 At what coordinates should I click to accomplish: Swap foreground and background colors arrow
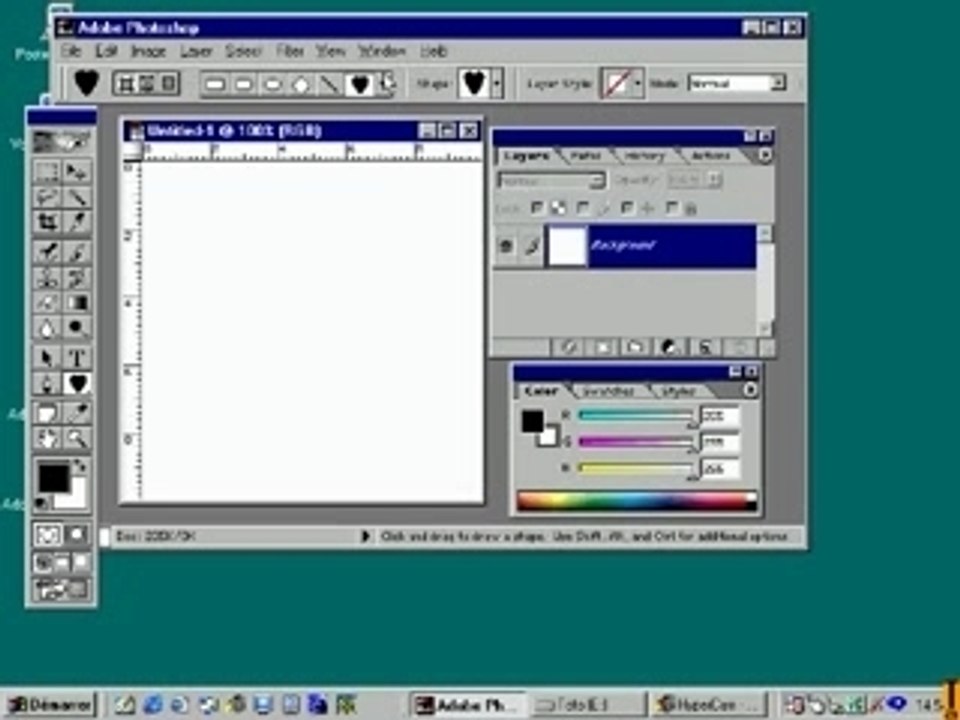click(81, 467)
